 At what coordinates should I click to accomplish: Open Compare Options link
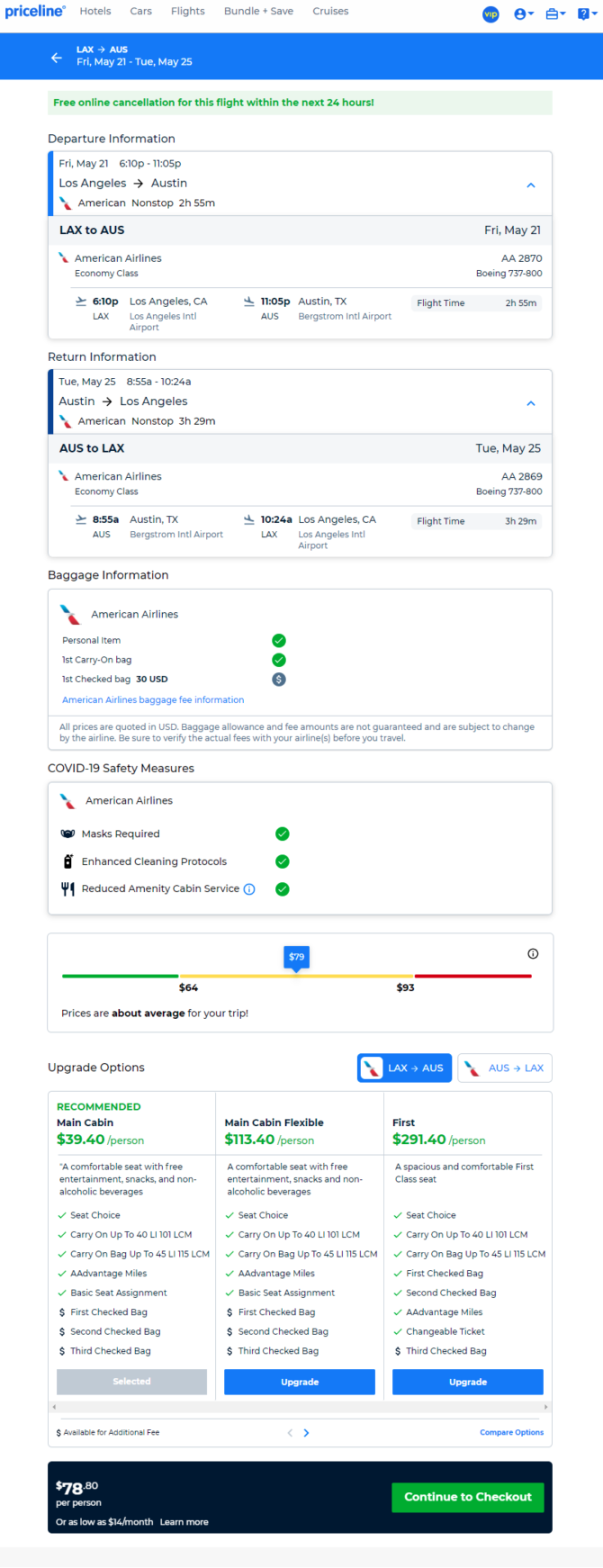(511, 1432)
